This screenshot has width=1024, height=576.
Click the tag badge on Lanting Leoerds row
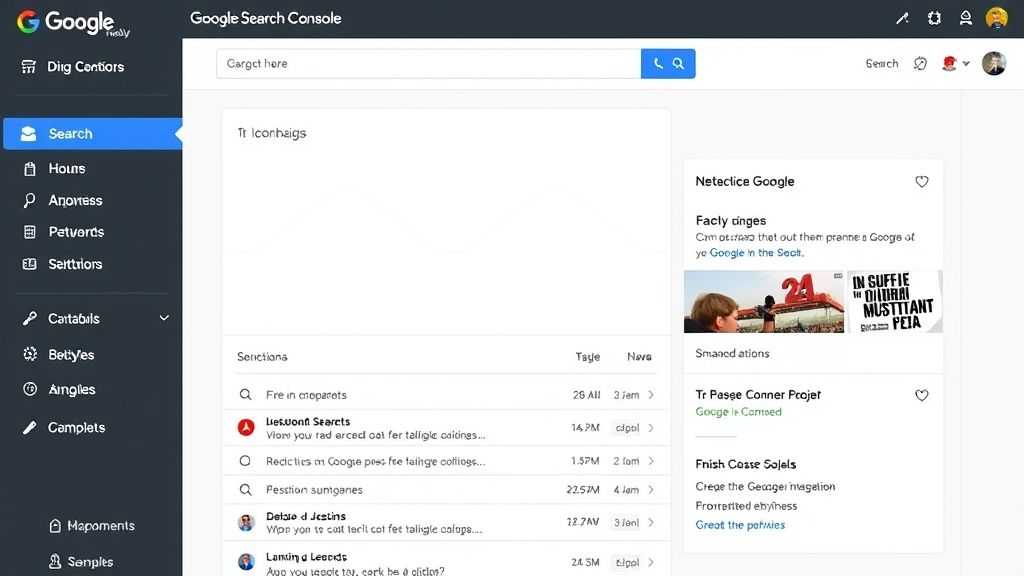(x=627, y=562)
